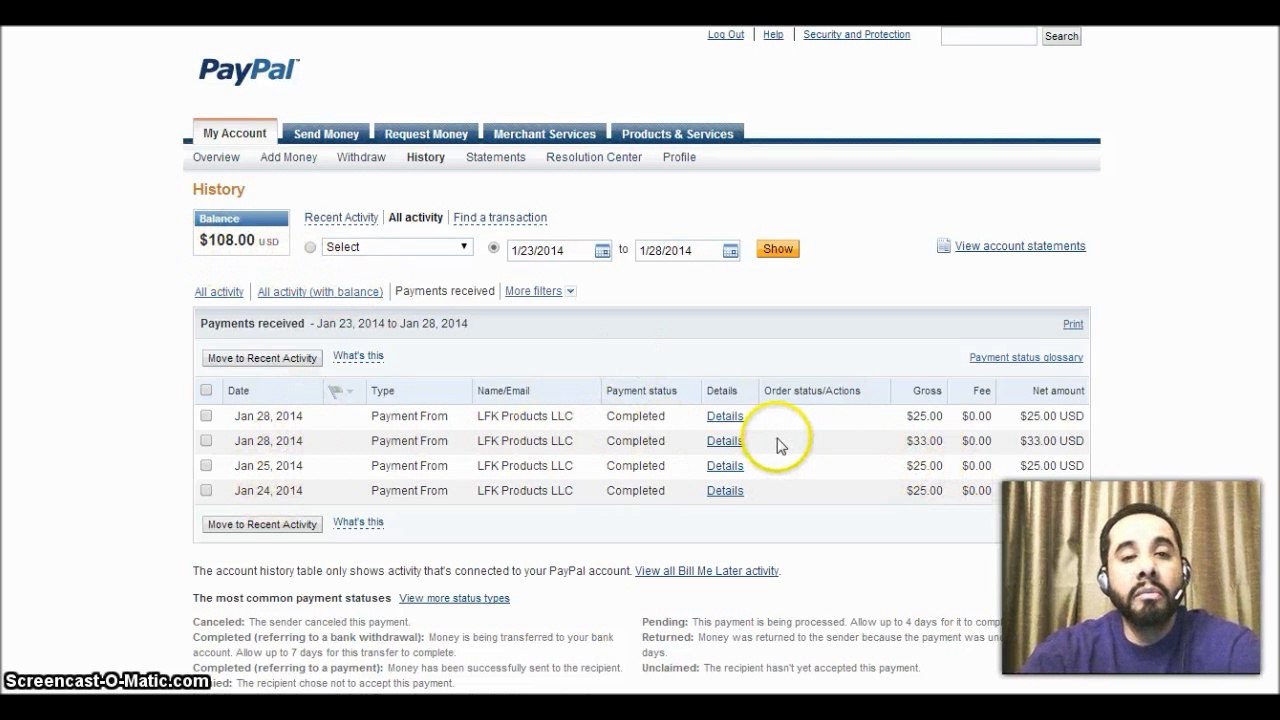Open Details for the Jan 25 payment
The image size is (1280, 720).
(x=725, y=466)
